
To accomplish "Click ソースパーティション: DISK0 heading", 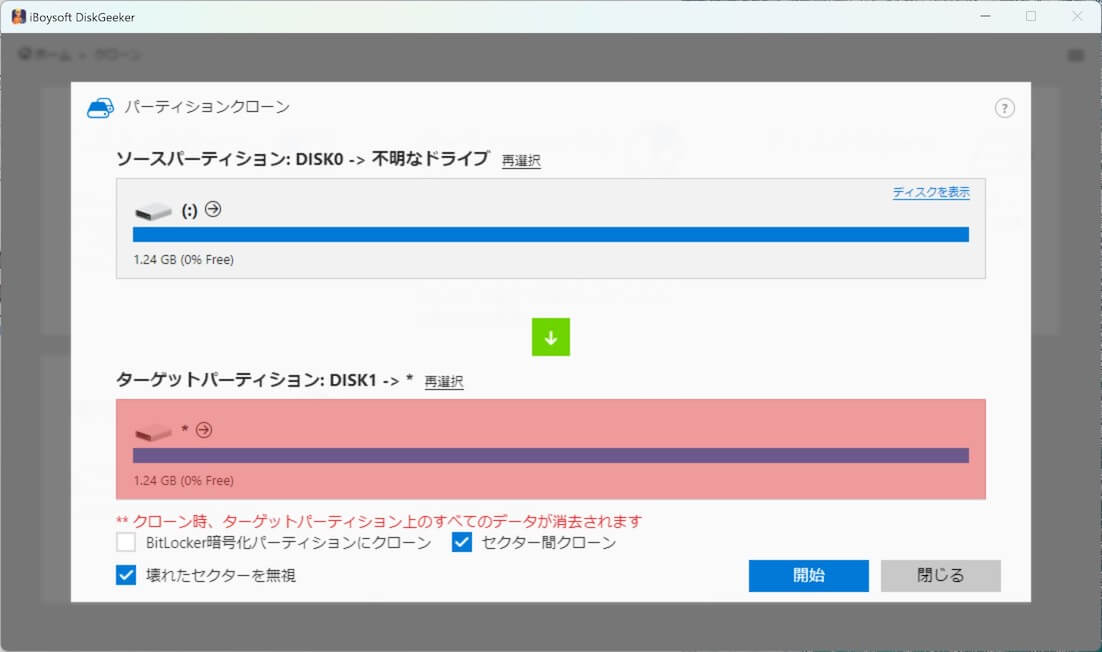I will click(x=302, y=159).
